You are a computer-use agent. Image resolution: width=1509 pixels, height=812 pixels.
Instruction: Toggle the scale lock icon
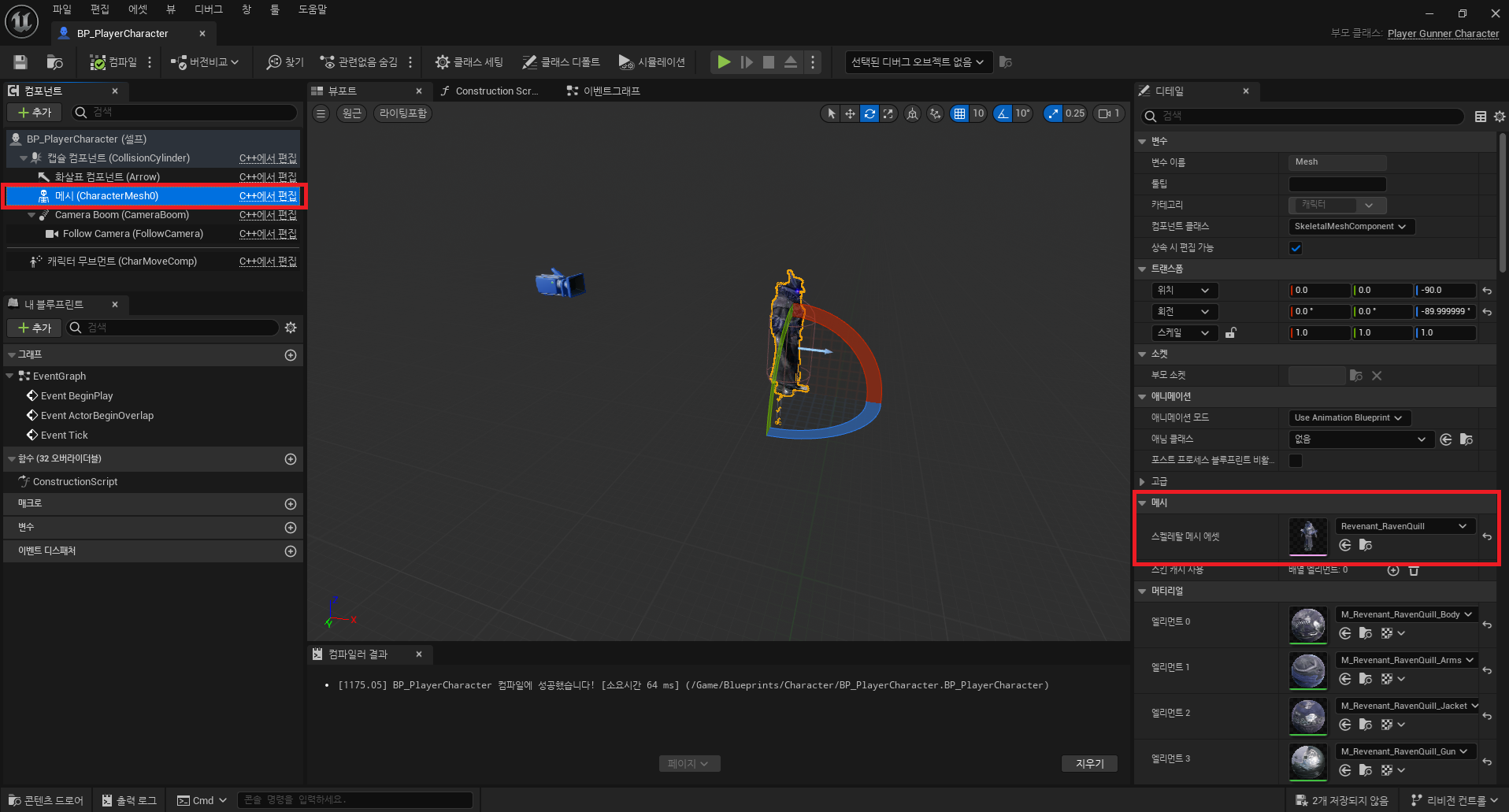point(1231,333)
